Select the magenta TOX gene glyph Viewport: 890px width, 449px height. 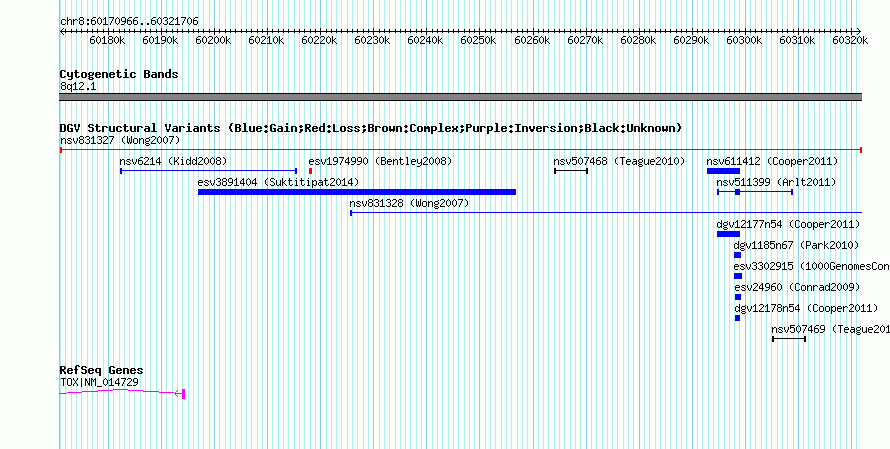click(x=122, y=393)
